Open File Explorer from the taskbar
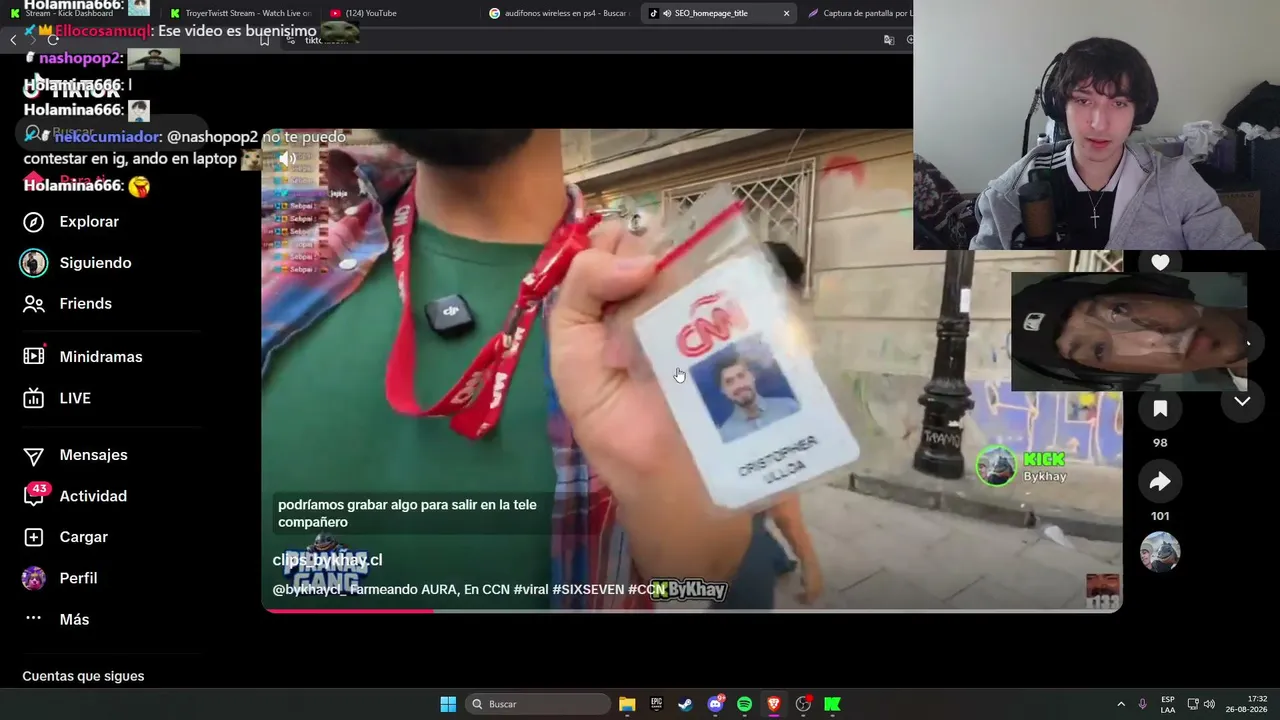 (627, 704)
